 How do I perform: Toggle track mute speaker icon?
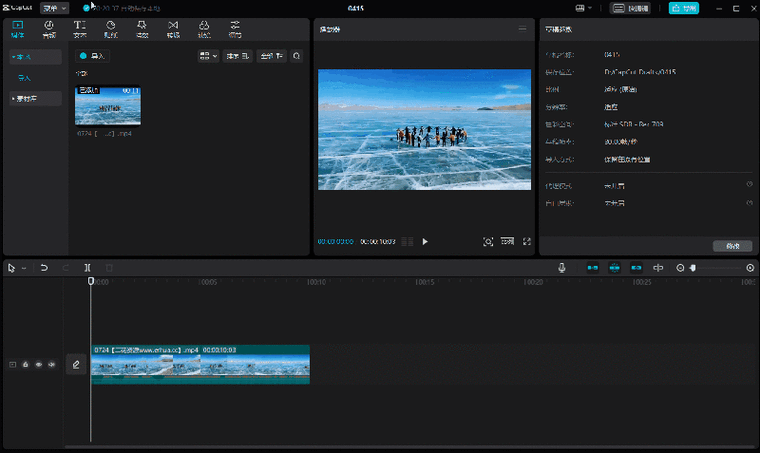(x=51, y=365)
